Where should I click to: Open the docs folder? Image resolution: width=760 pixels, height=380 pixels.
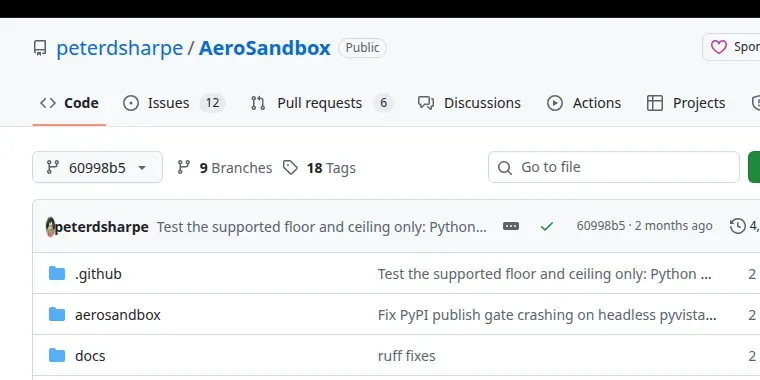tap(90, 356)
